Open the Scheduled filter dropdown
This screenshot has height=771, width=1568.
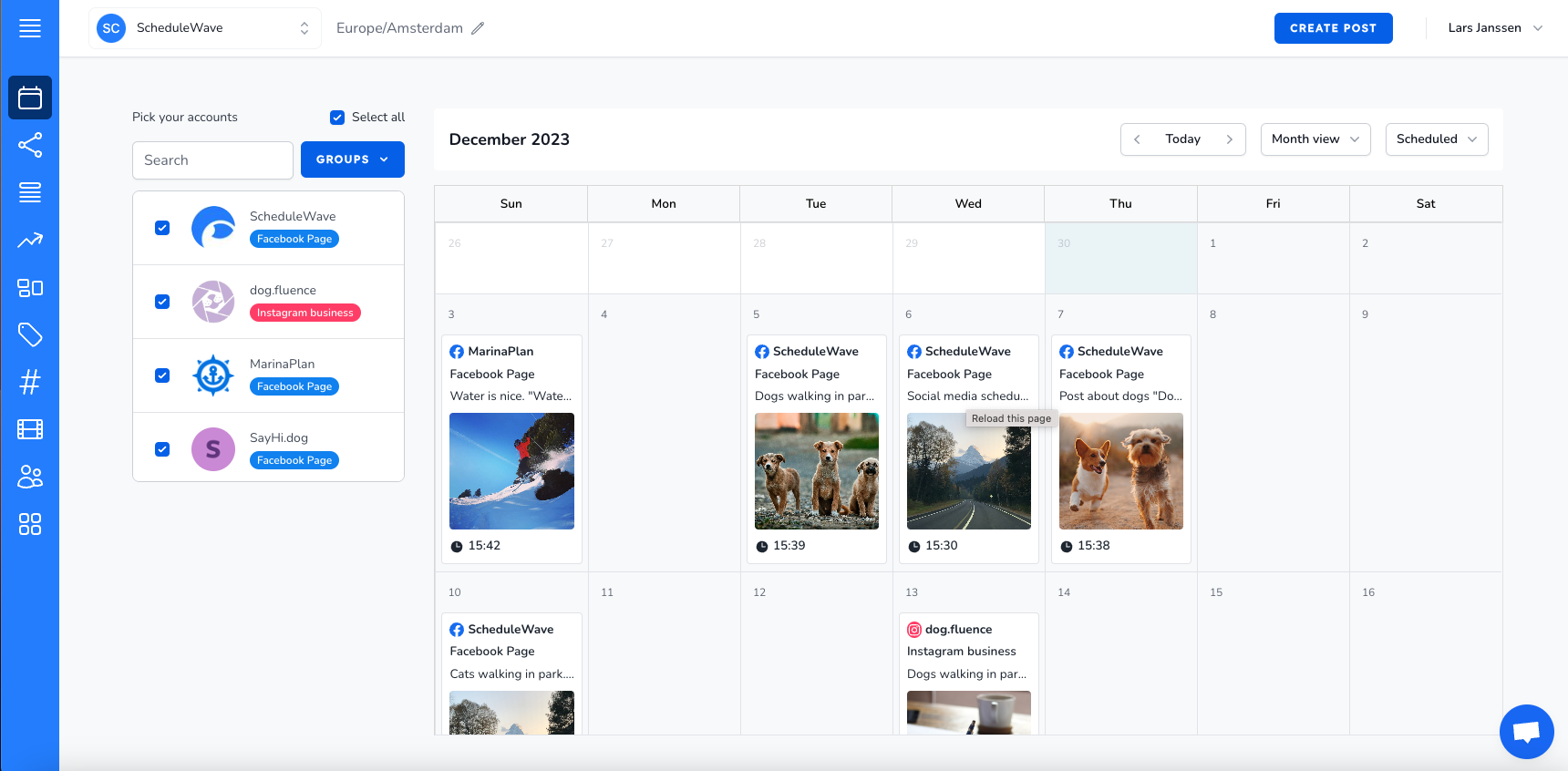(x=1437, y=139)
